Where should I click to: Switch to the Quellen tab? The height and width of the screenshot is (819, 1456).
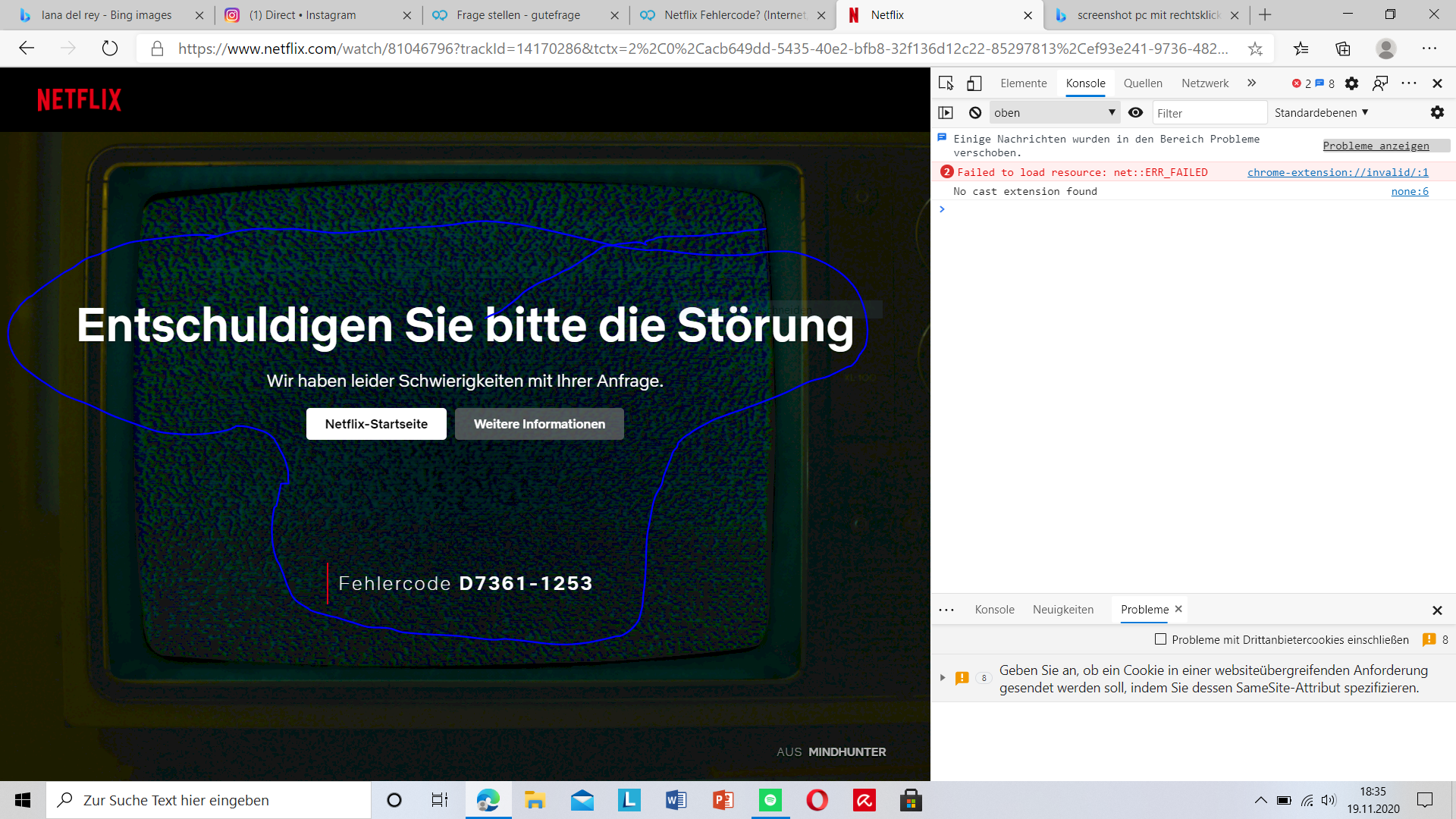[1143, 83]
